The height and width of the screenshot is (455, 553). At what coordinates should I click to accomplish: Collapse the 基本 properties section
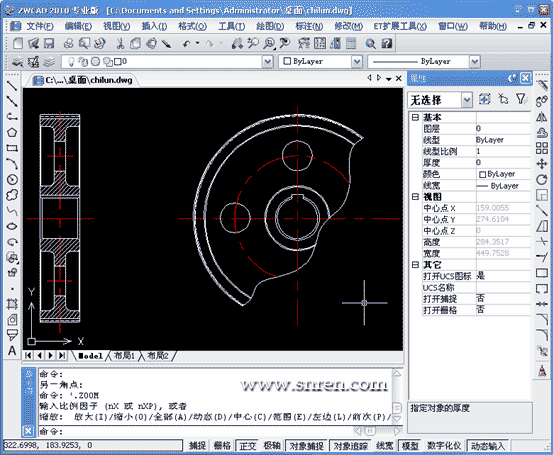point(415,117)
